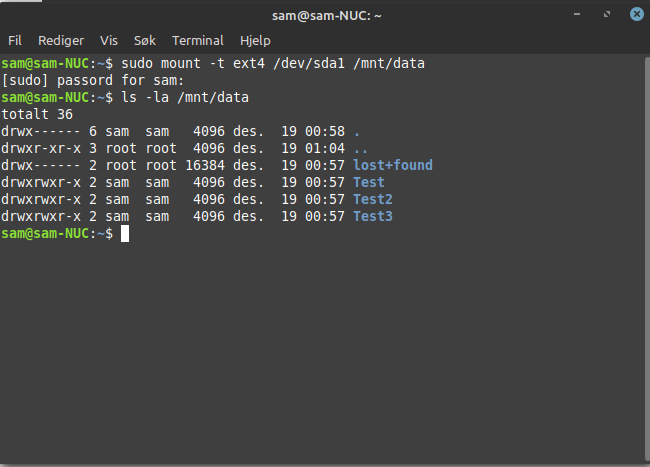Viewport: 650px width, 467px height.
Task: Click the totalt 36 output line
Action: [x=37, y=114]
